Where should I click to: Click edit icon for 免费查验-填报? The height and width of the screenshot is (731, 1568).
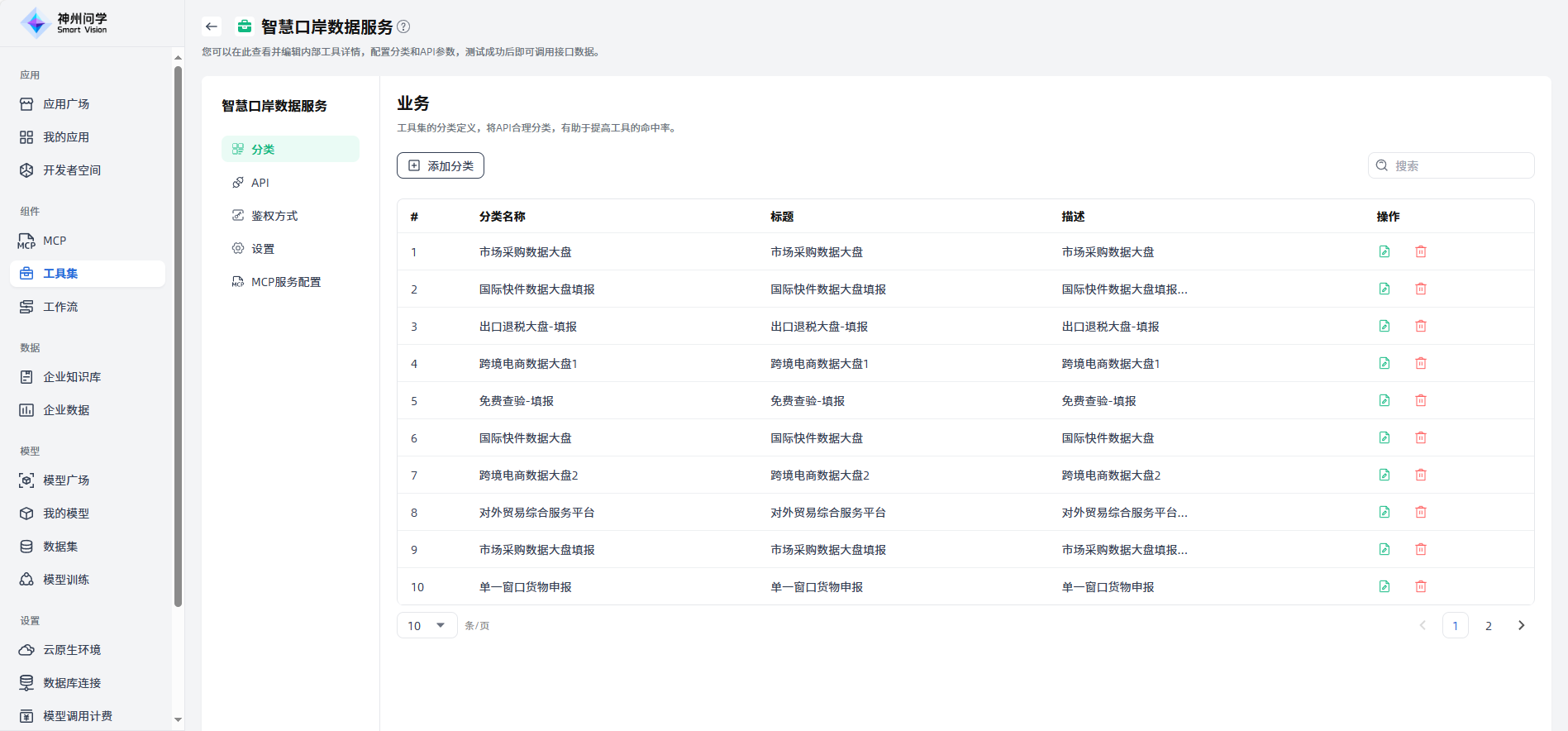point(1385,400)
